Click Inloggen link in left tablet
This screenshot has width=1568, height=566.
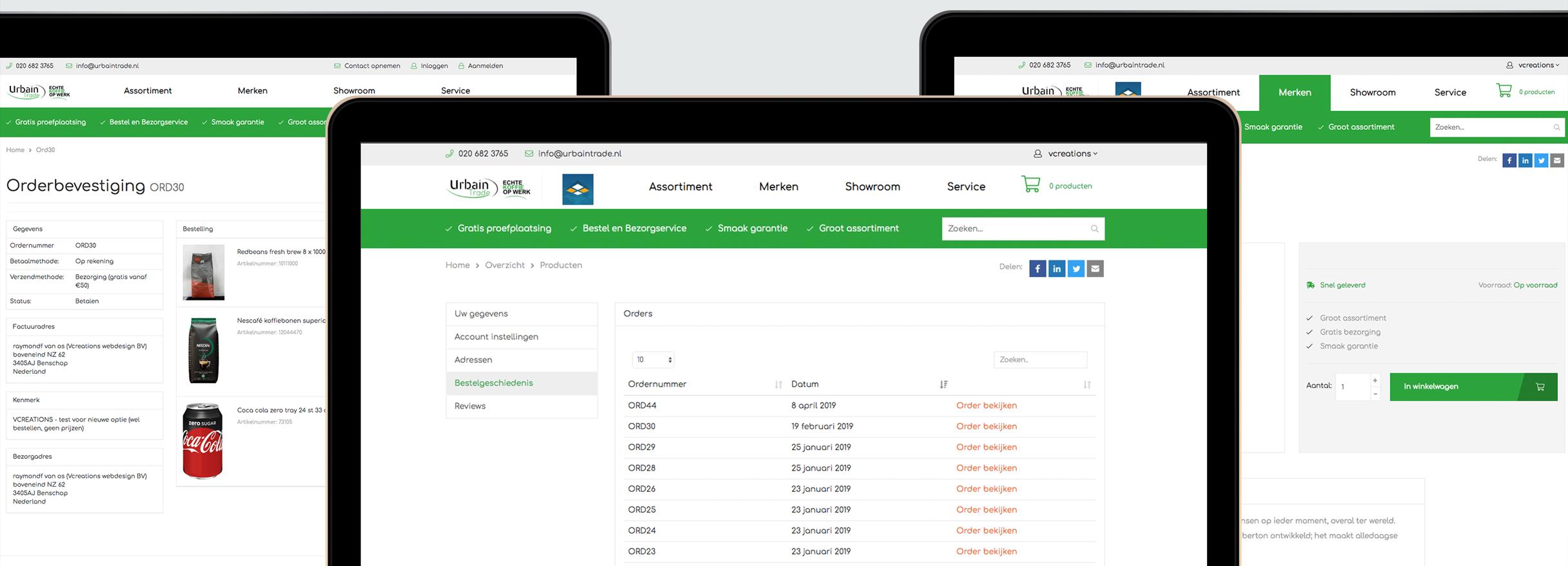click(x=434, y=66)
